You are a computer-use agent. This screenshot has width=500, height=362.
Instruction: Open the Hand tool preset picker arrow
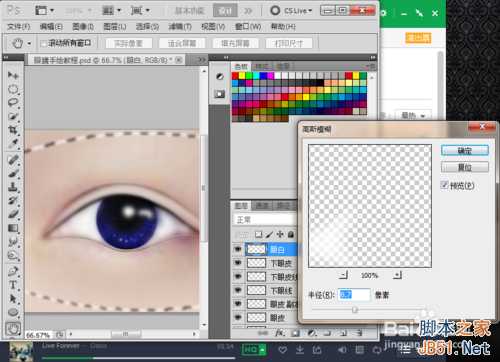pyautogui.click(x=29, y=43)
